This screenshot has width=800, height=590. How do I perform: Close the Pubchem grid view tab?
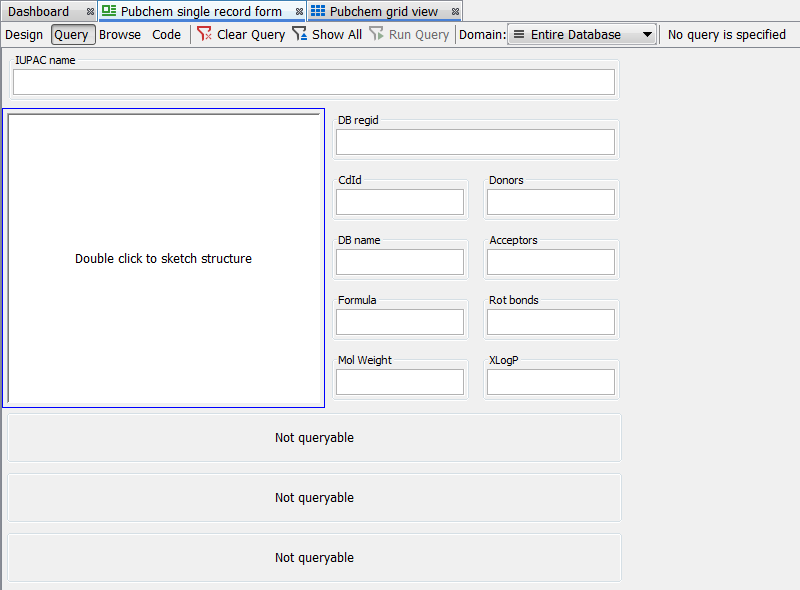(x=455, y=12)
